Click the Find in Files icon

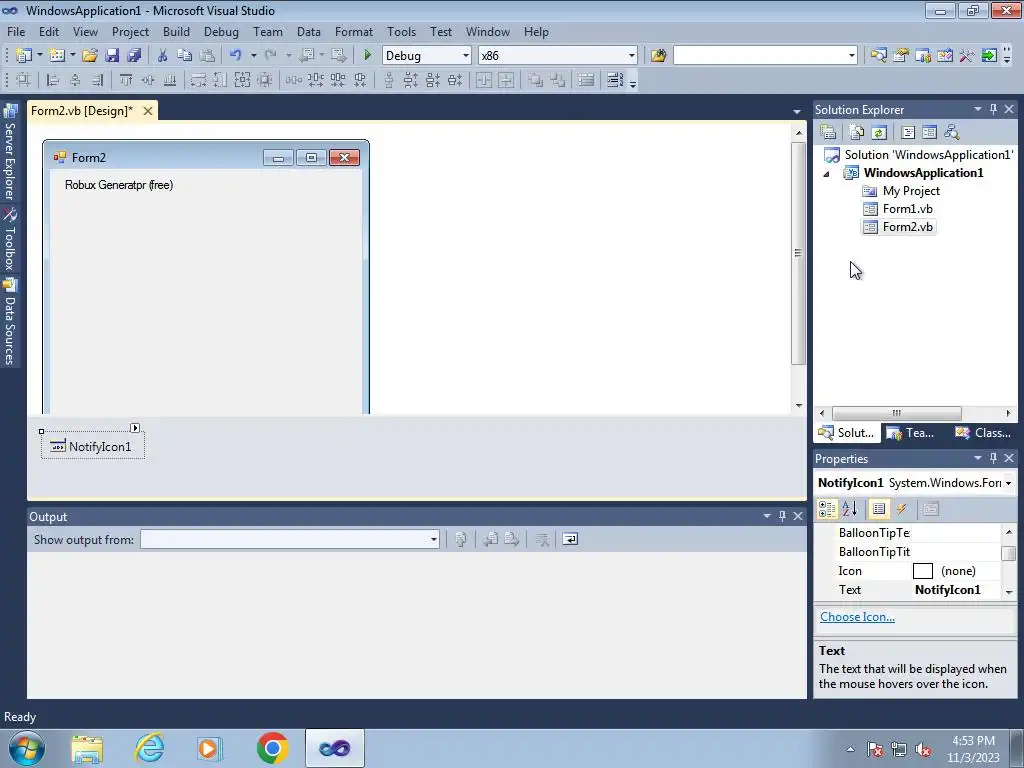[658, 56]
